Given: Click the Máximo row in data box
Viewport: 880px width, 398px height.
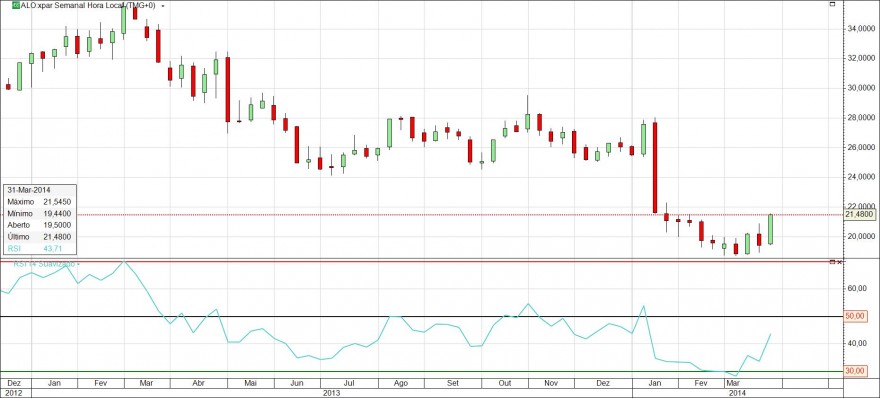Looking at the screenshot, I should point(39,202).
